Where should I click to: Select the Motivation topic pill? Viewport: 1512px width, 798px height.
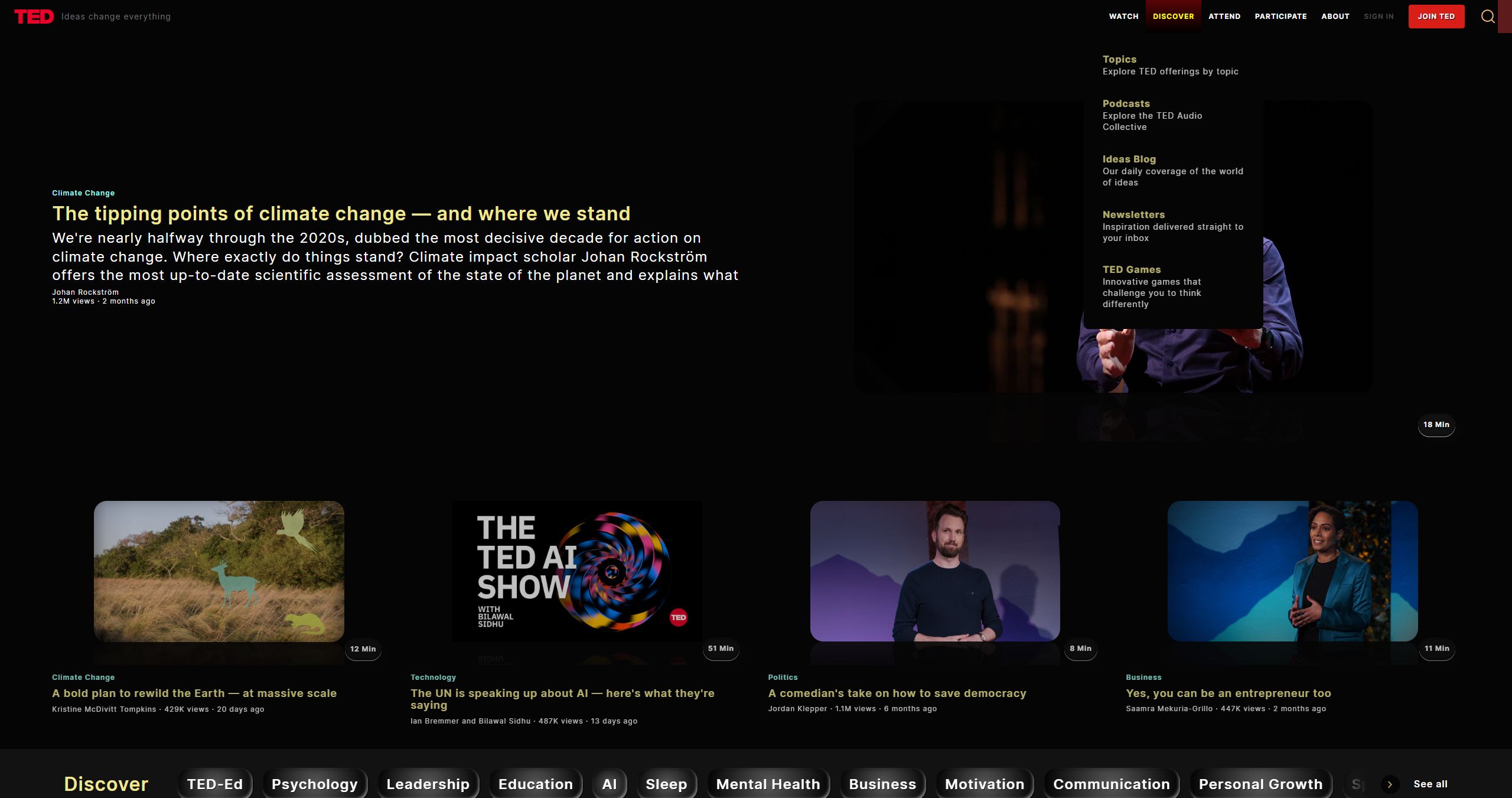(985, 784)
